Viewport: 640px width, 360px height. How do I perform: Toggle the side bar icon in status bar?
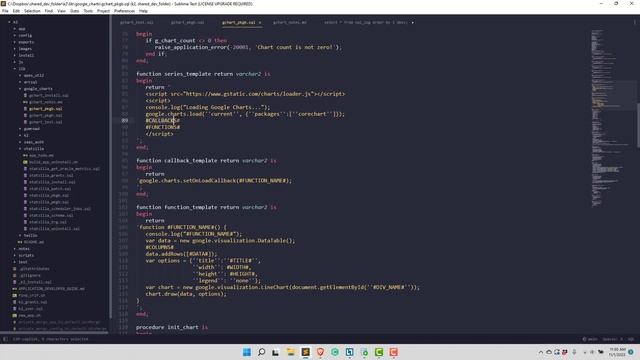click(5, 339)
